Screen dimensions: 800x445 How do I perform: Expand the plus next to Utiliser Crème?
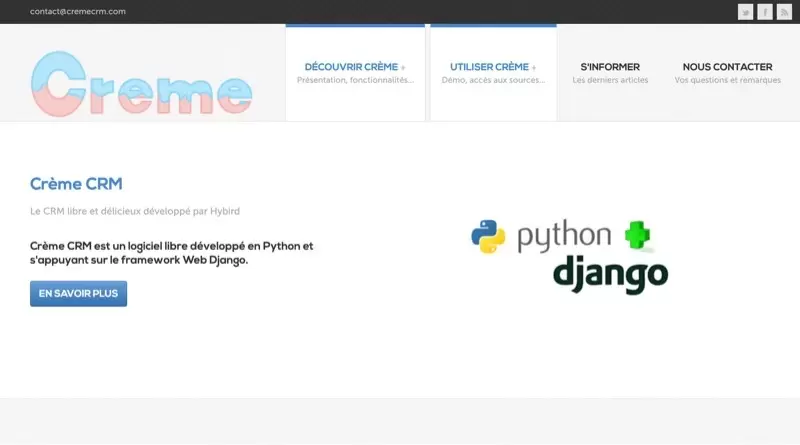tap(534, 67)
